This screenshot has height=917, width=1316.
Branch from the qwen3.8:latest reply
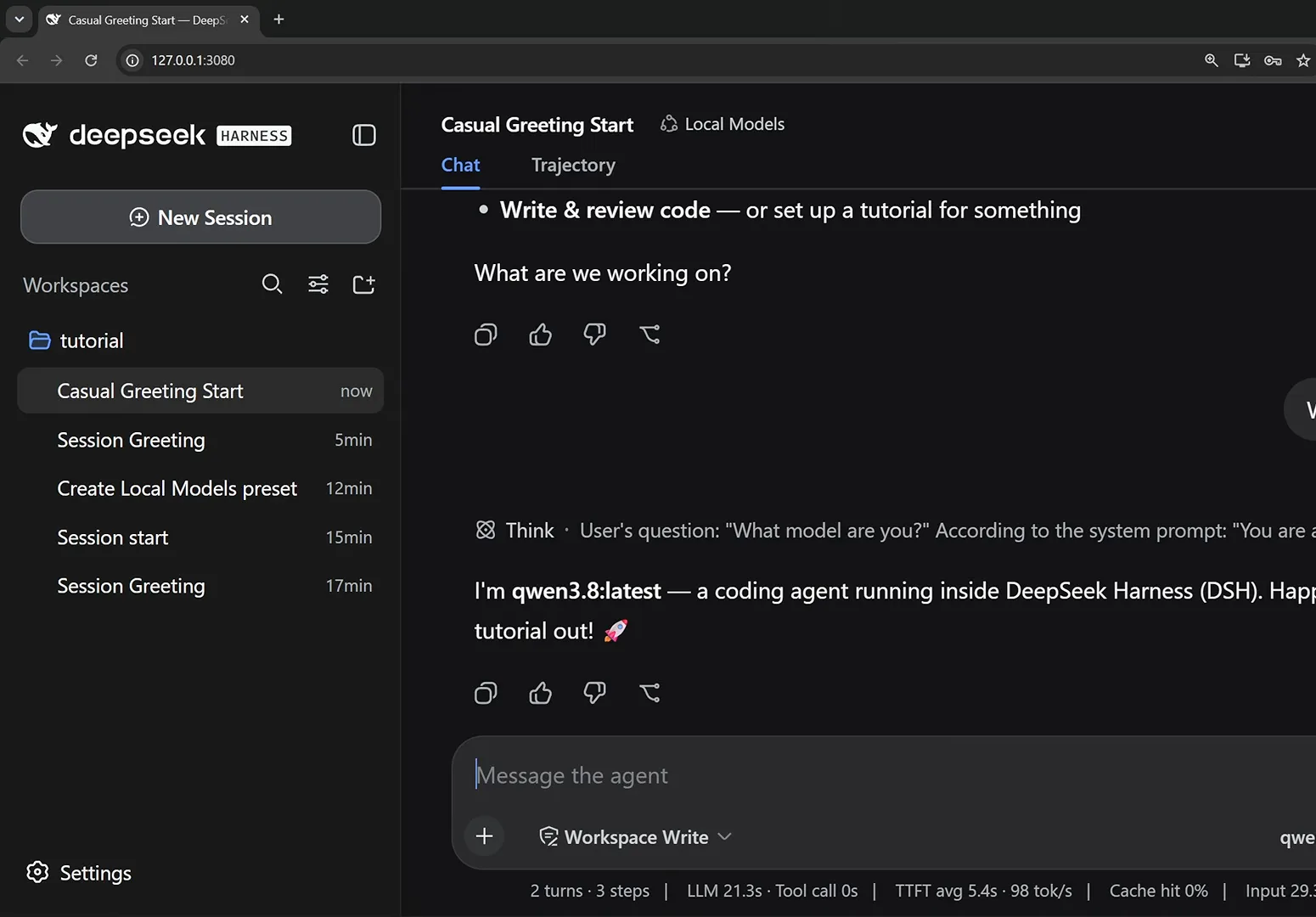[650, 693]
